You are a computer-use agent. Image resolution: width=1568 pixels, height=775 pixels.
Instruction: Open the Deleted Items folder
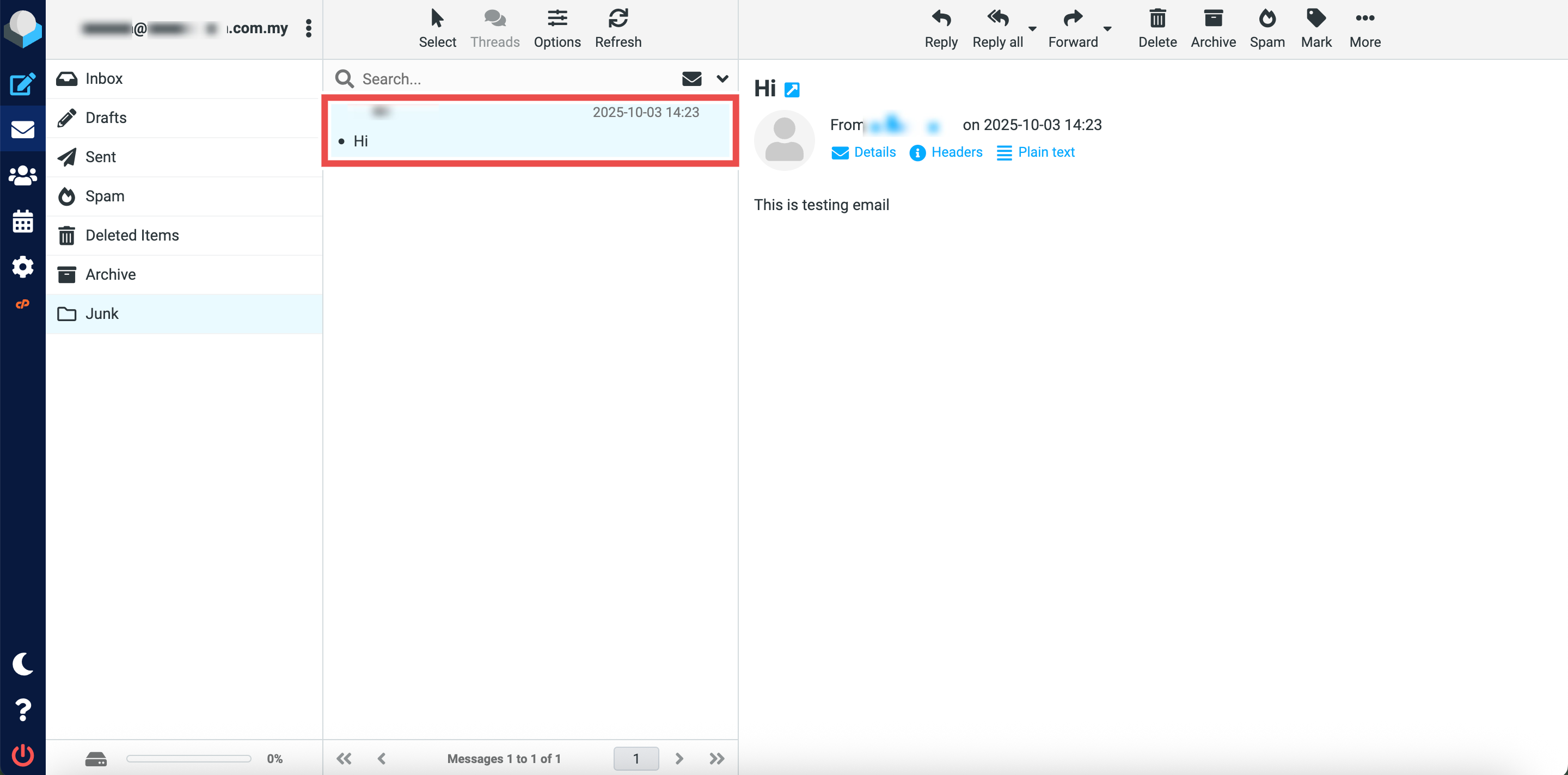(x=131, y=236)
